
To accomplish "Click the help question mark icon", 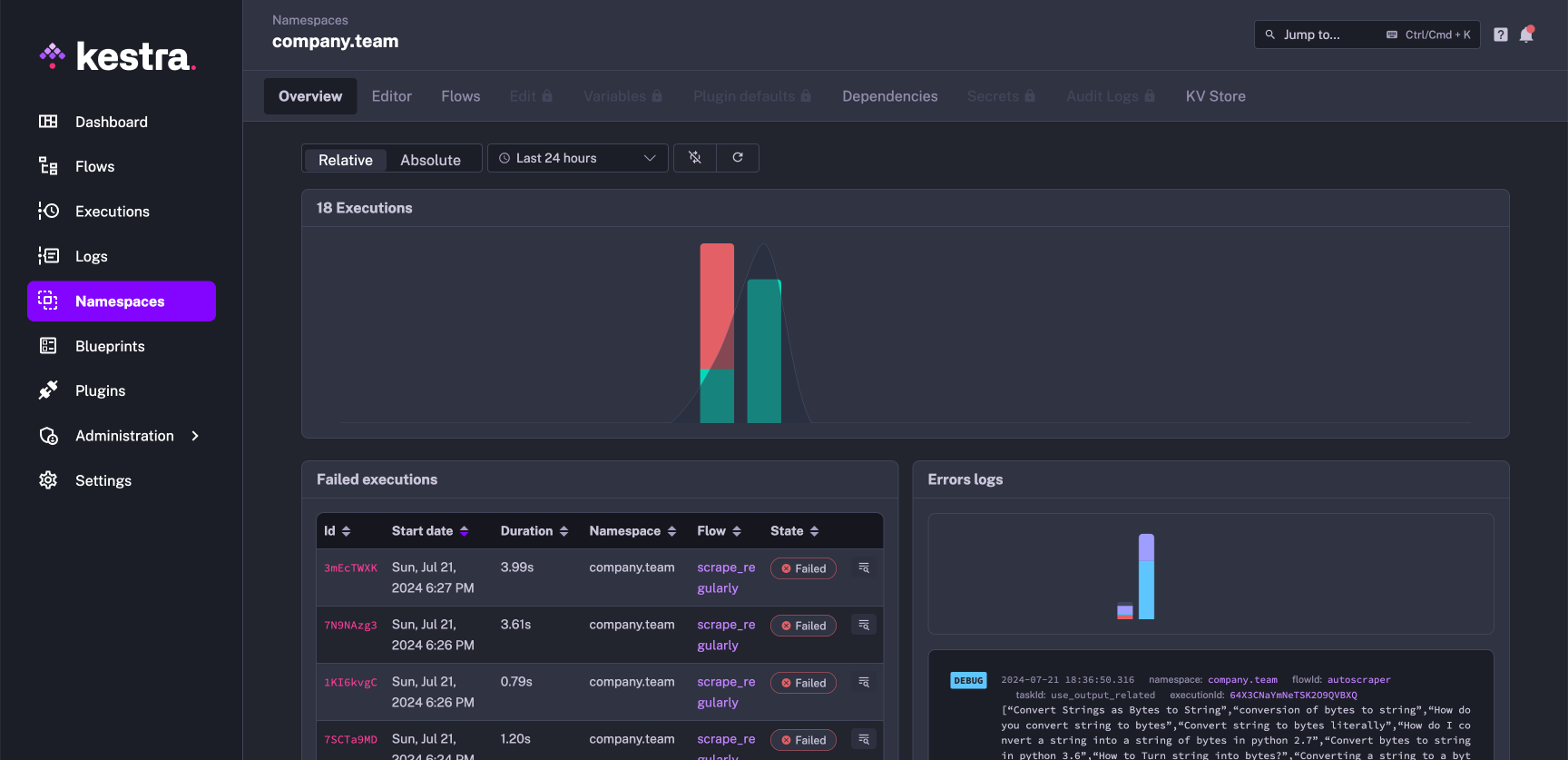I will coord(1501,35).
